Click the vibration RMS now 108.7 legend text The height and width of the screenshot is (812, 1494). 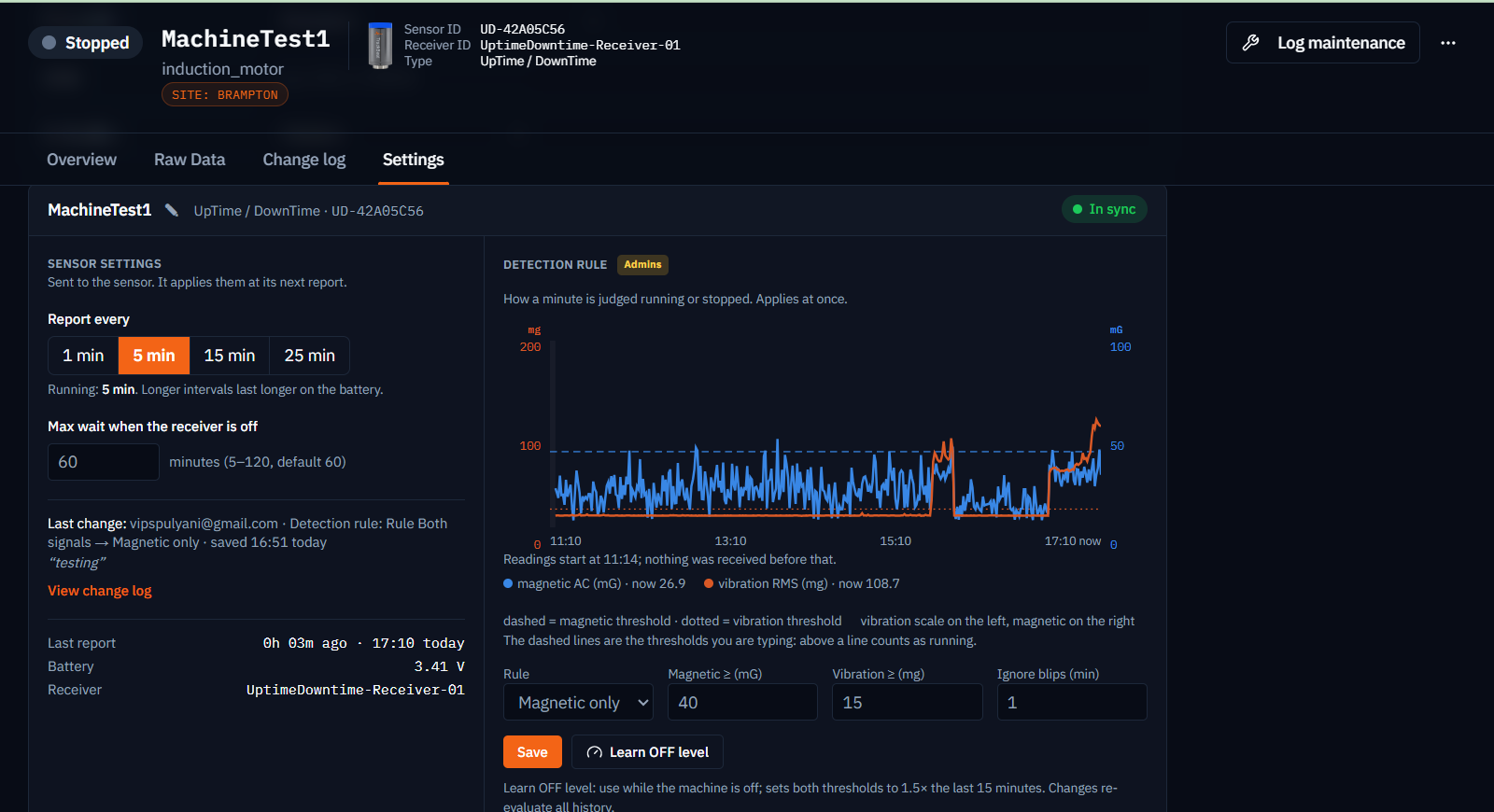coord(809,583)
